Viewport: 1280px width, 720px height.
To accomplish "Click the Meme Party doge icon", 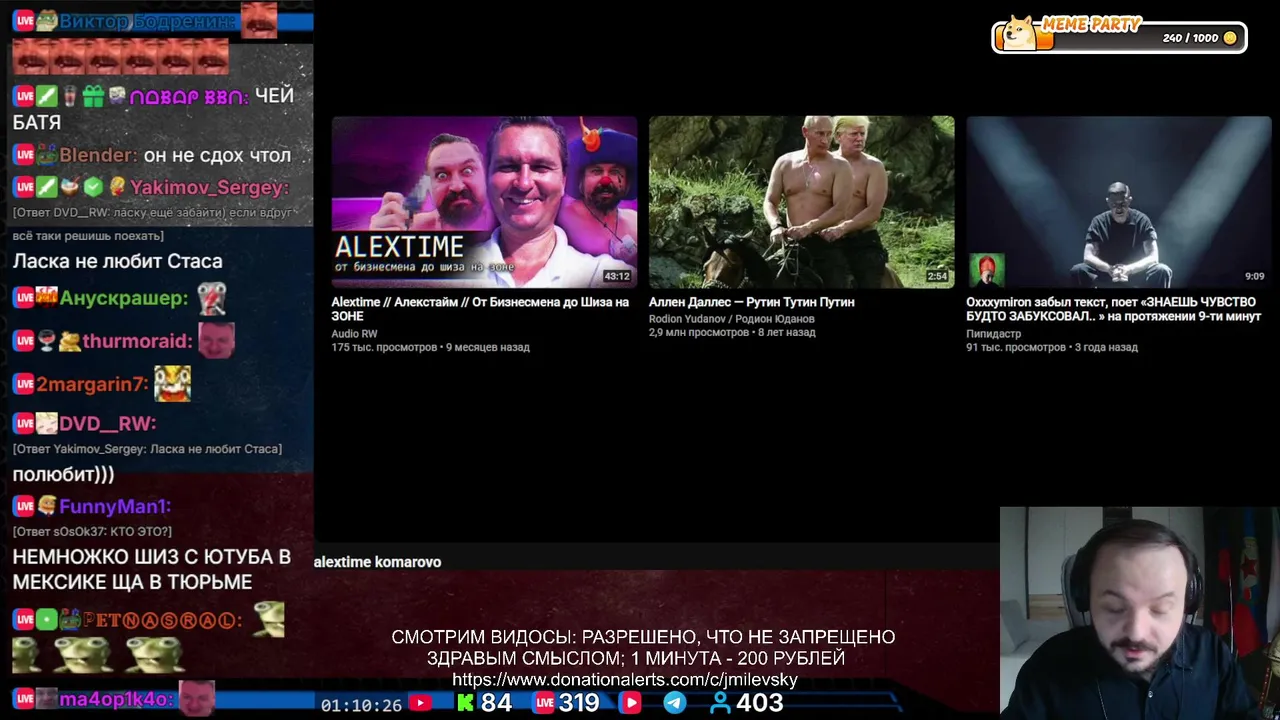I will (x=1020, y=33).
